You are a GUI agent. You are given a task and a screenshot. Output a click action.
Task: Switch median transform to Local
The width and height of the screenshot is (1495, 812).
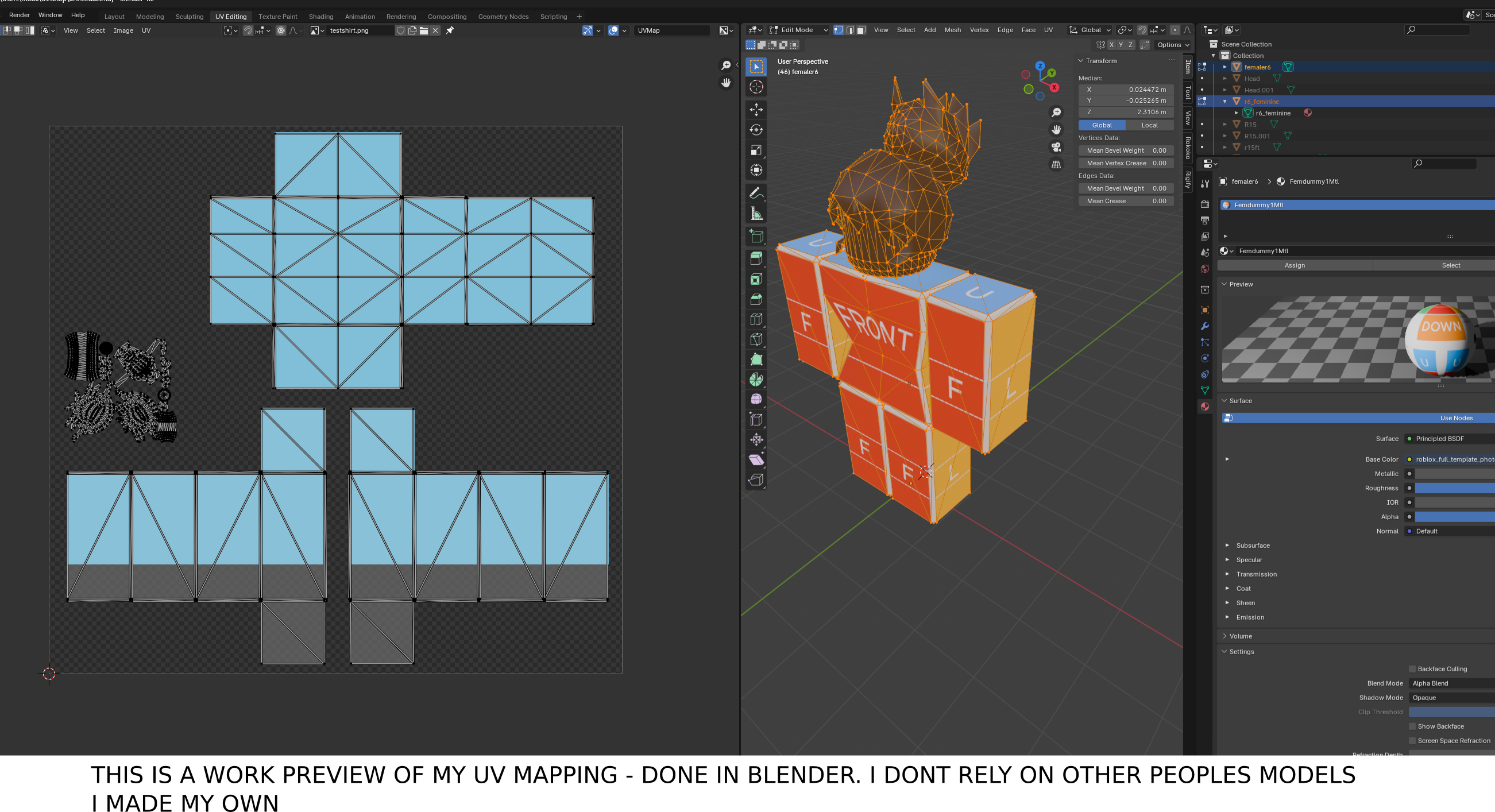pyautogui.click(x=1149, y=125)
